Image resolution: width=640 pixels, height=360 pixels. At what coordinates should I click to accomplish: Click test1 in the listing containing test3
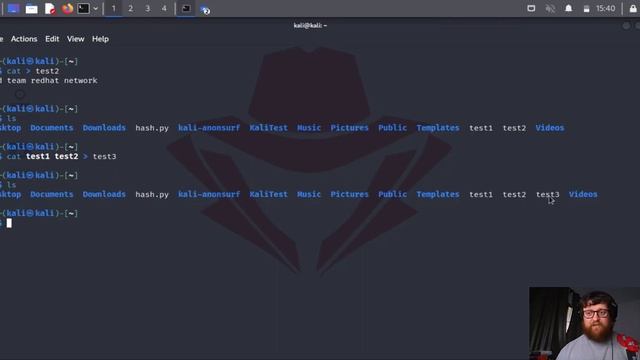[481, 194]
